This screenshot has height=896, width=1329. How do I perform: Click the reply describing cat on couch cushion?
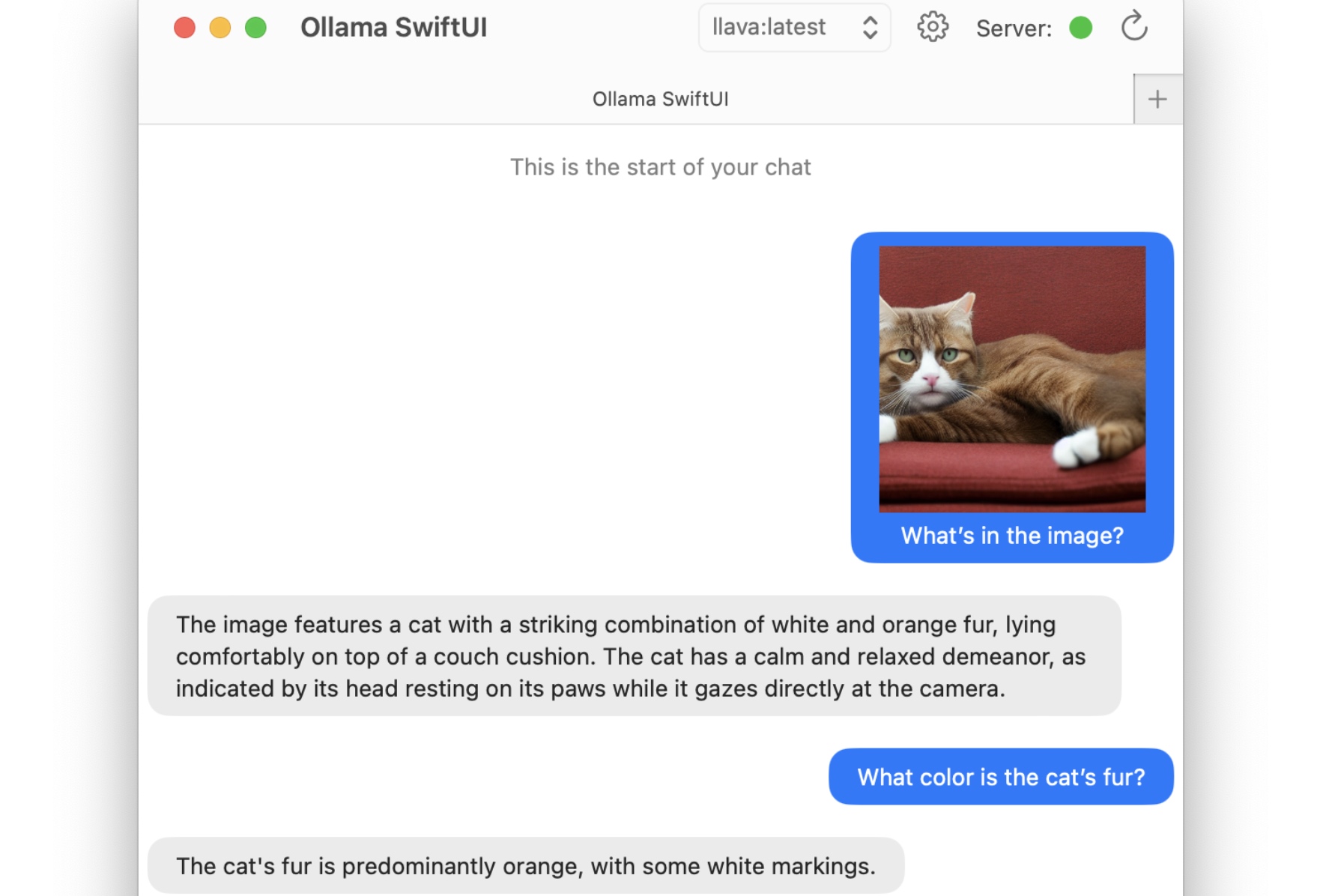coord(634,656)
